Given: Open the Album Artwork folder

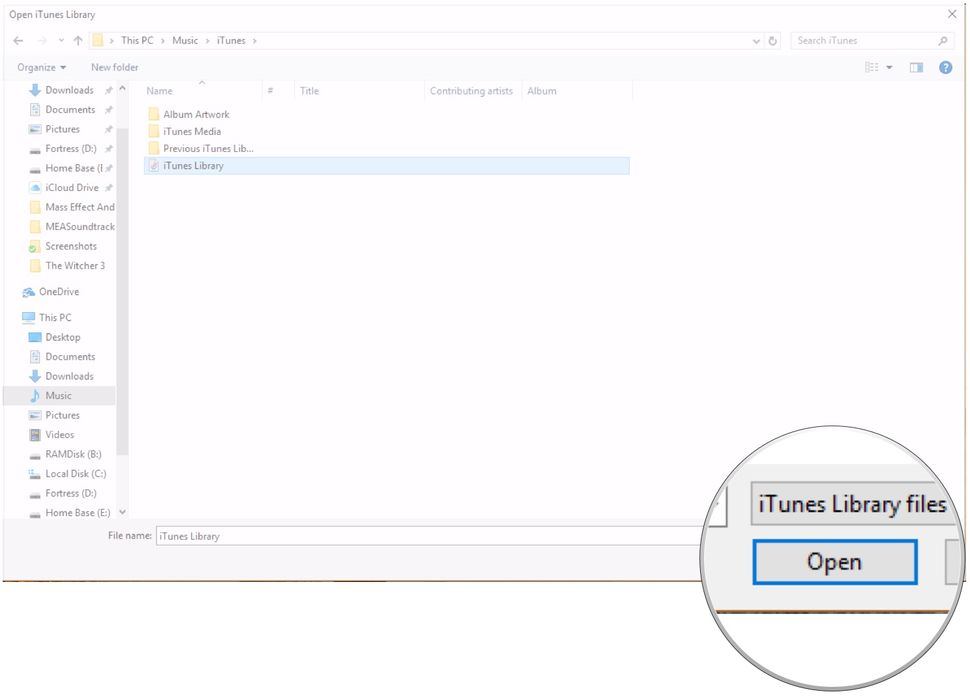Looking at the screenshot, I should (197, 114).
